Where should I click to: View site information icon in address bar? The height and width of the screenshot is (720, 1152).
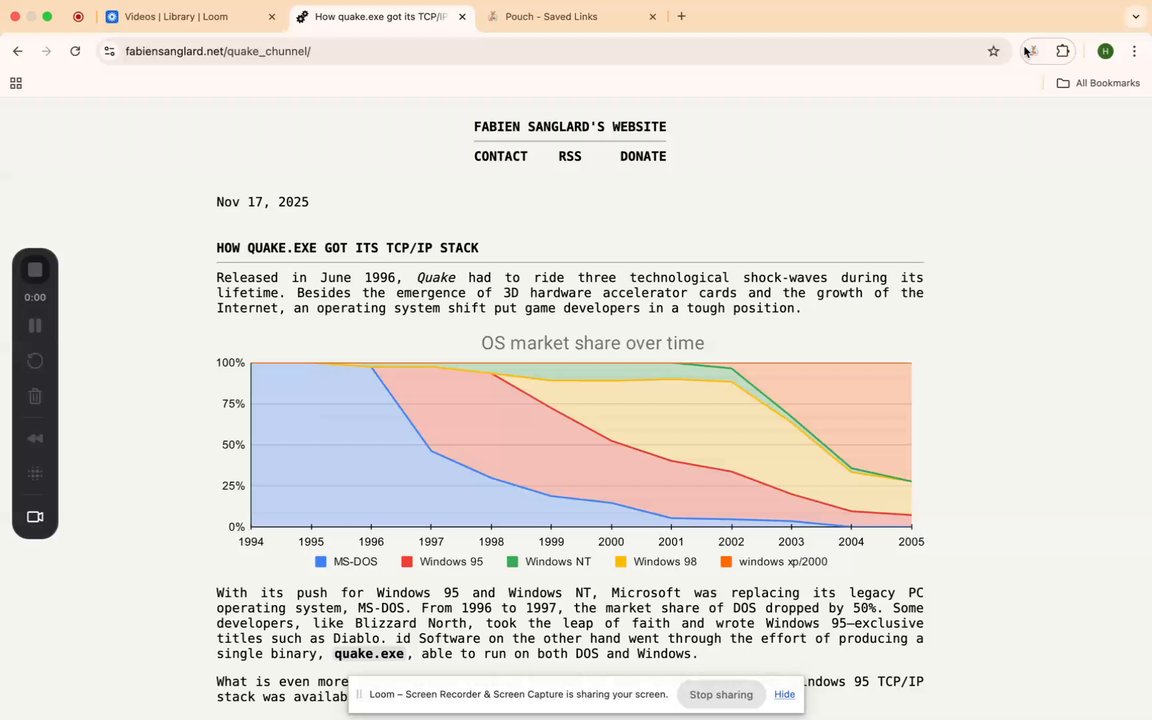(x=109, y=51)
